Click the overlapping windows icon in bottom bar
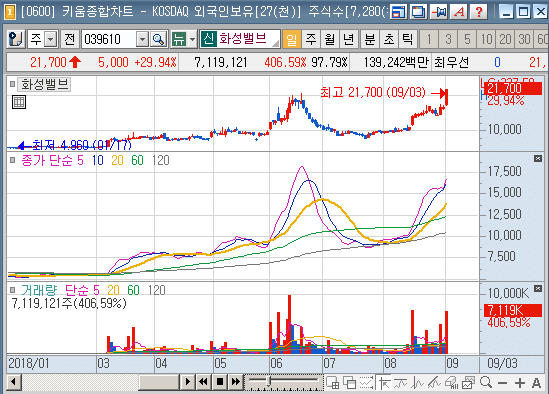549x394 pixels. coord(349,382)
